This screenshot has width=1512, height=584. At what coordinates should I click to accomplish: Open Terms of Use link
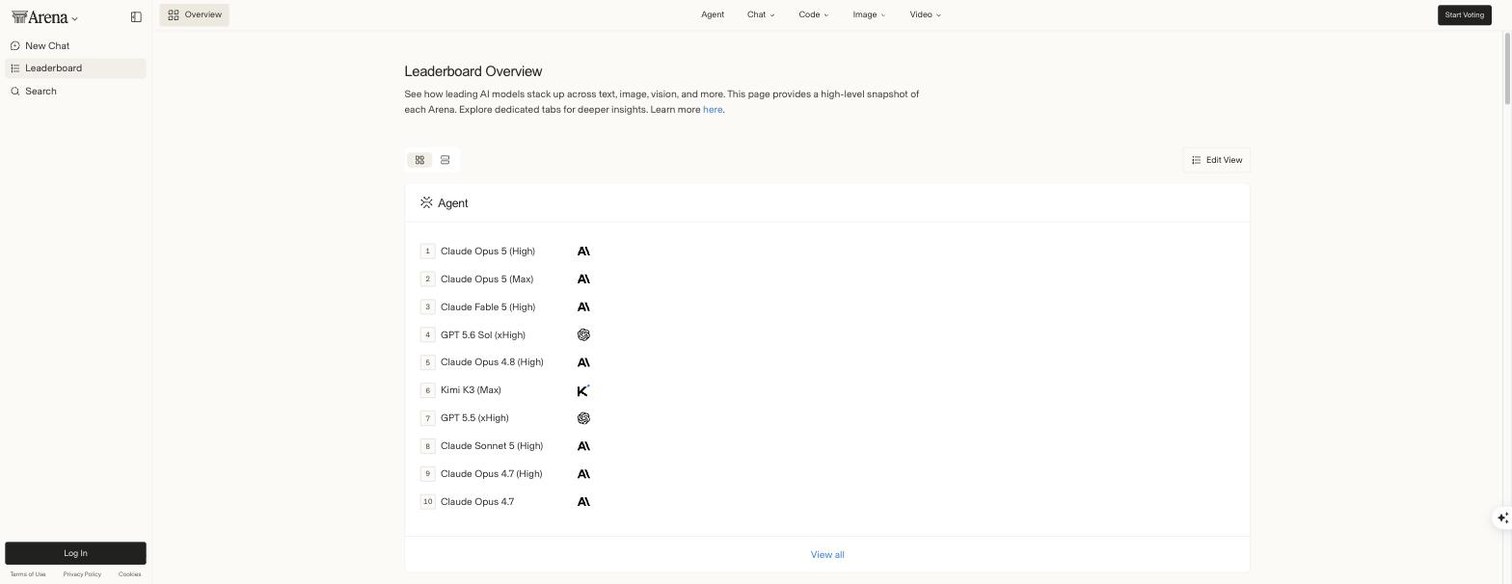[x=28, y=575]
